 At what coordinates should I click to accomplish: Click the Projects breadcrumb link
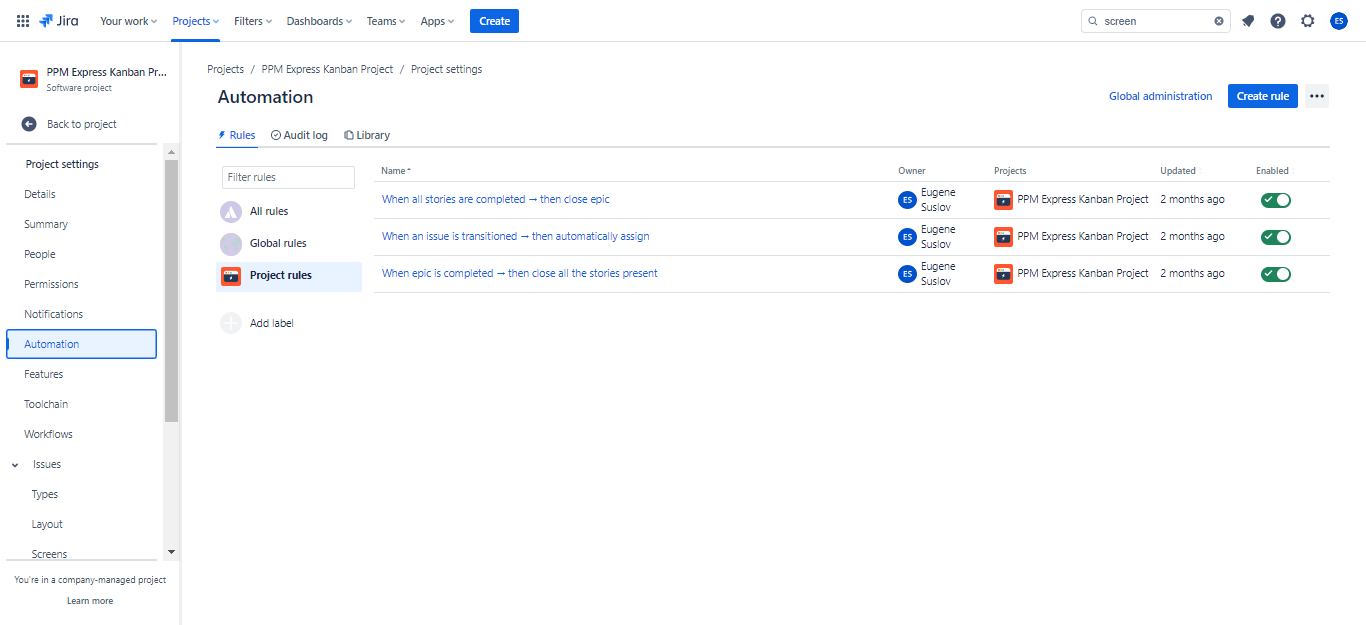226,69
